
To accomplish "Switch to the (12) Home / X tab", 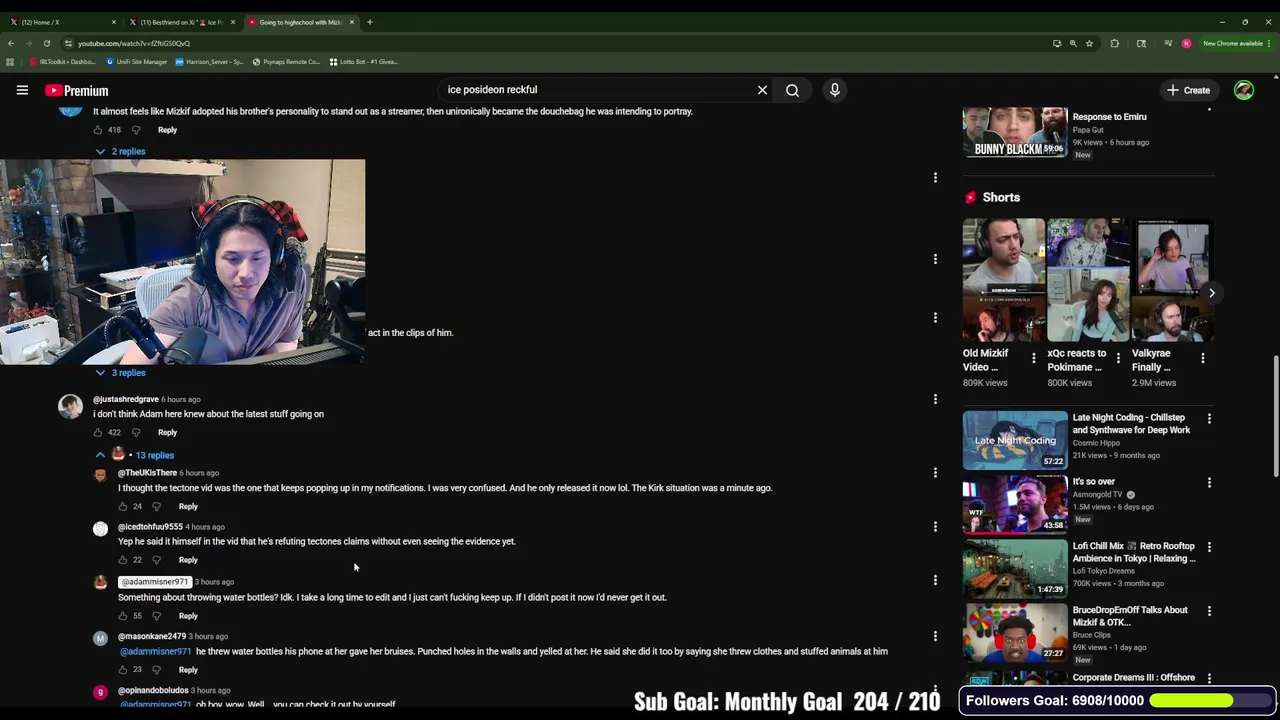I will coord(60,22).
